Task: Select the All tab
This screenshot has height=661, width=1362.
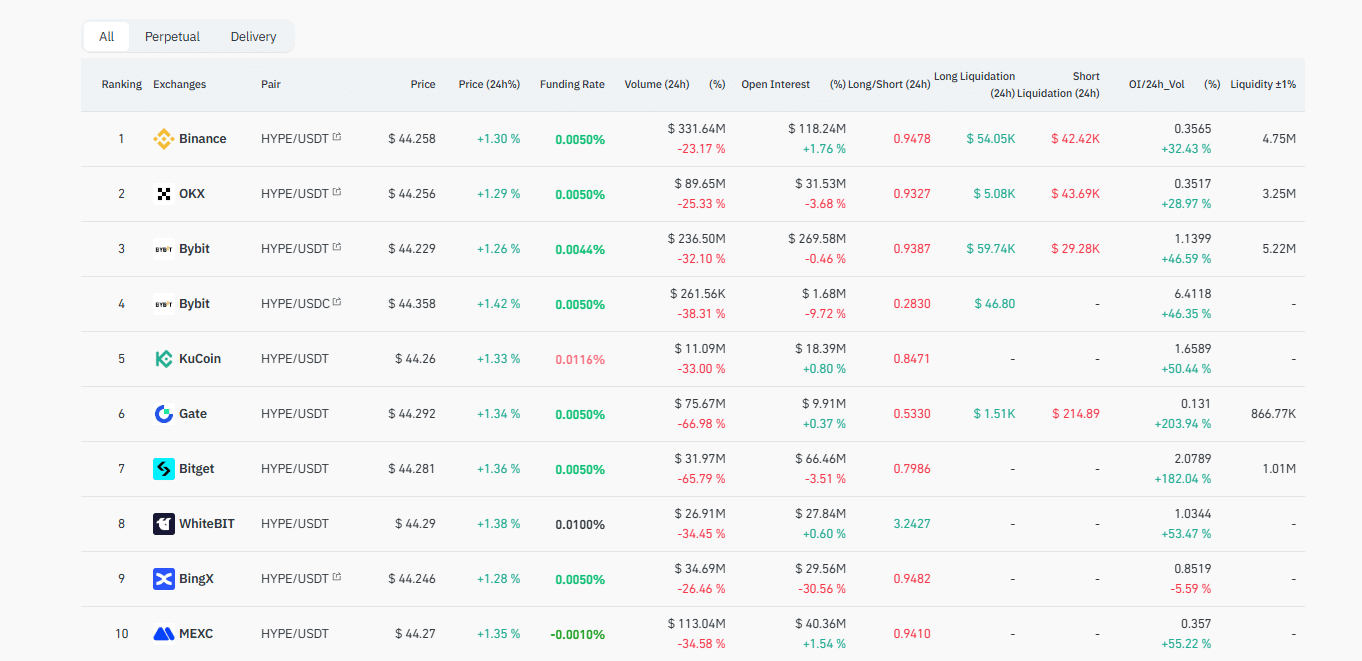Action: [107, 37]
